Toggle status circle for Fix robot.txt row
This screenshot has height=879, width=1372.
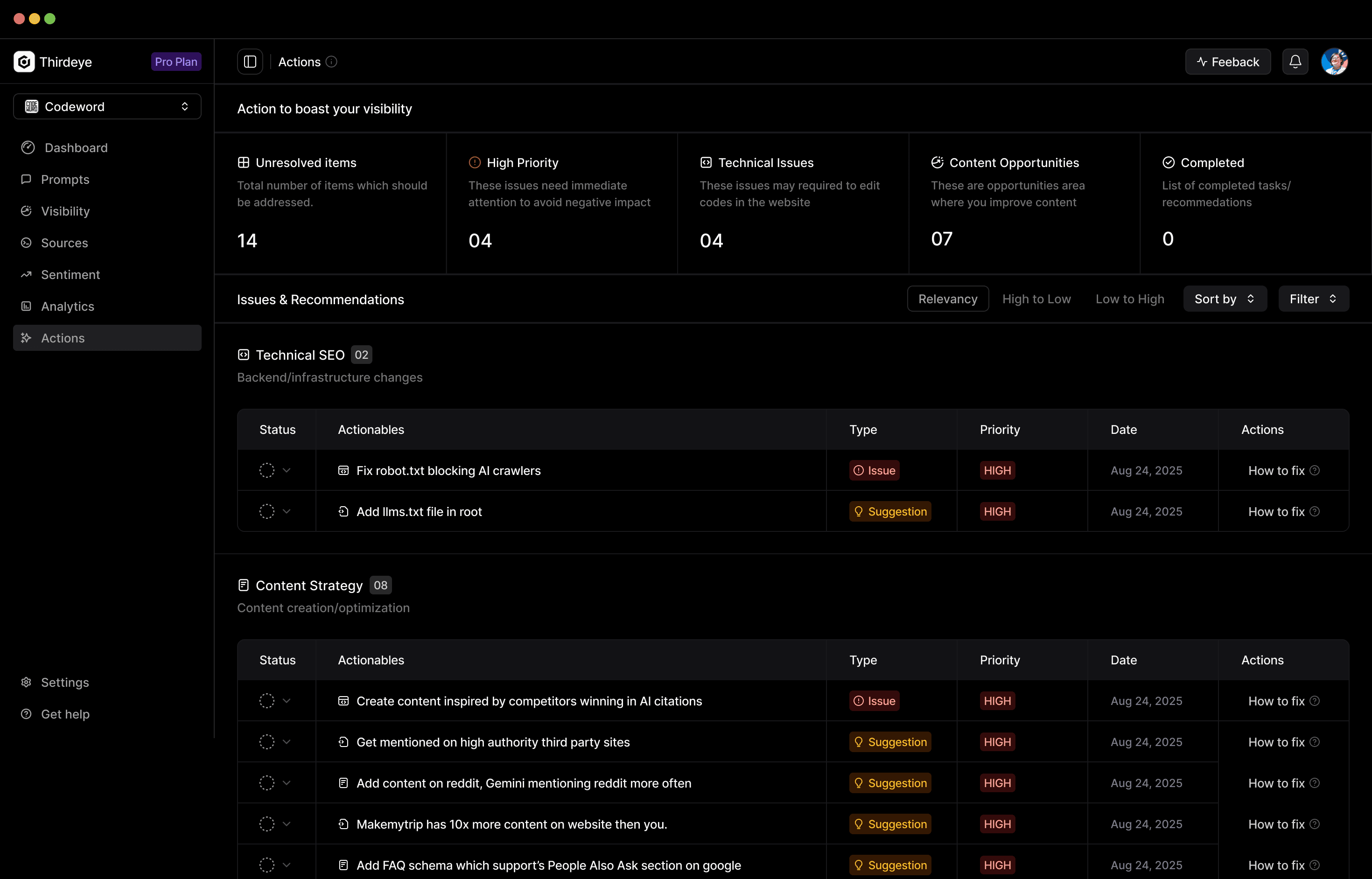[x=266, y=470]
